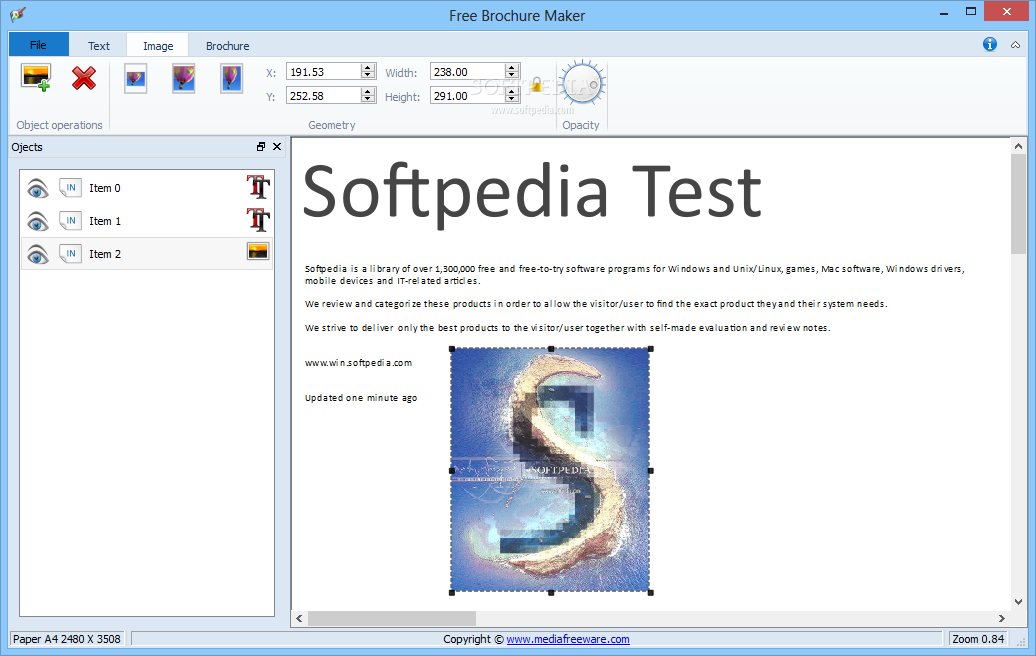The width and height of the screenshot is (1036, 656).
Task: Select the Softpedia S image on the canvas
Action: [x=550, y=470]
